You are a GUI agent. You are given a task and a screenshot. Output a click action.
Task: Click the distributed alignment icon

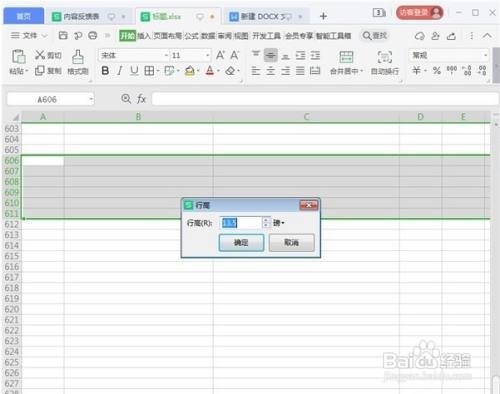point(315,71)
